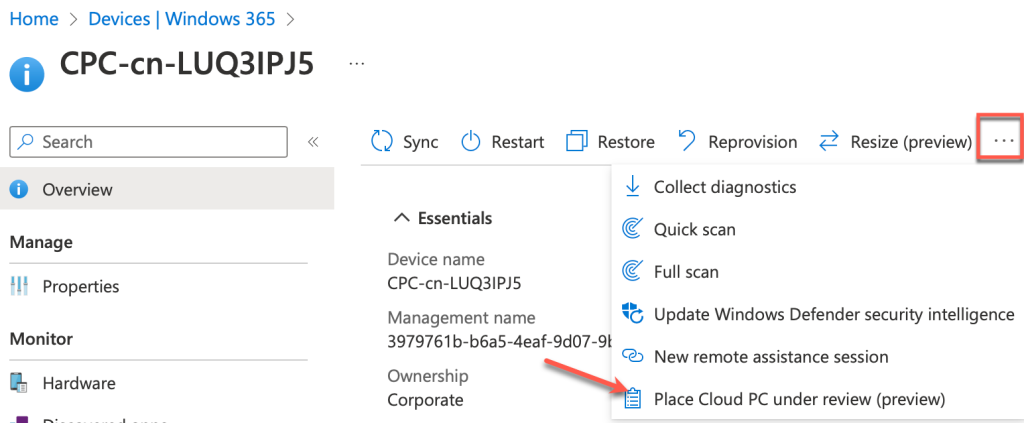Collapse the sidebar with double chevron

[313, 142]
